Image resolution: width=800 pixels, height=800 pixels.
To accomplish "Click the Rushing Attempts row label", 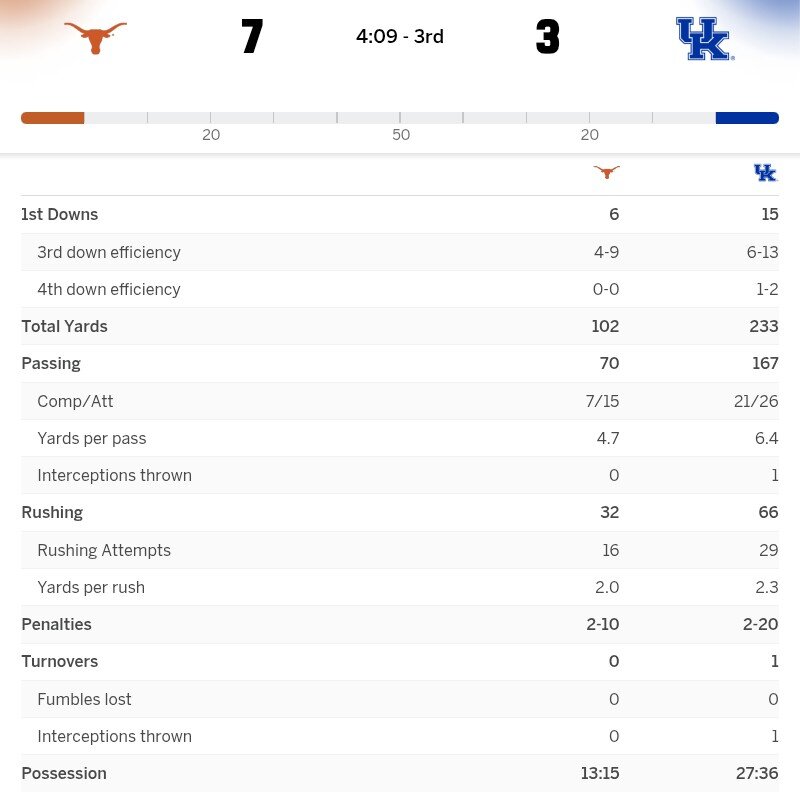I will (x=104, y=550).
